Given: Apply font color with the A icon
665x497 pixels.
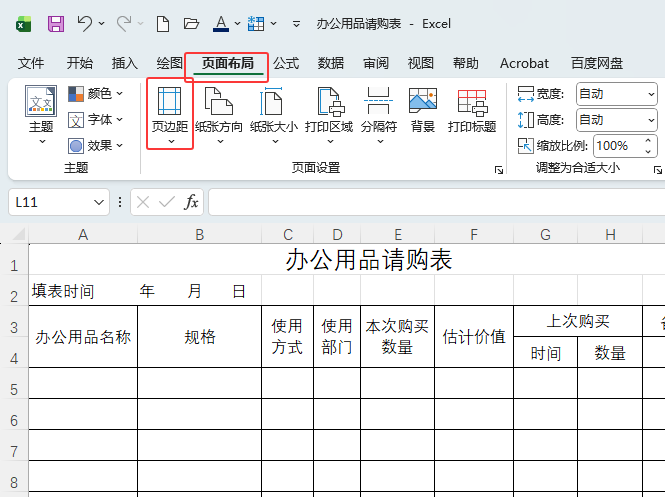Looking at the screenshot, I should 221,24.
